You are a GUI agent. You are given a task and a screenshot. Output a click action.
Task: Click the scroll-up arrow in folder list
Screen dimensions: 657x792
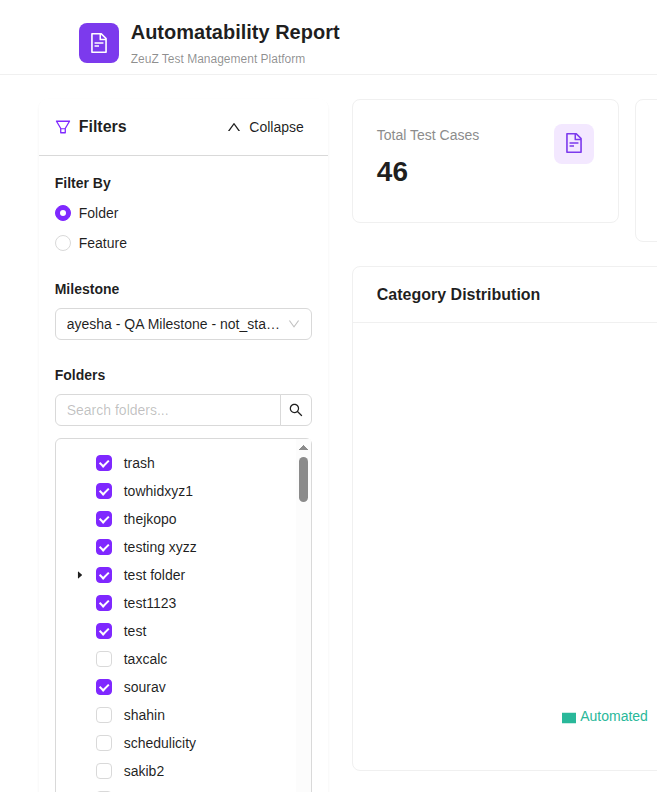303,448
